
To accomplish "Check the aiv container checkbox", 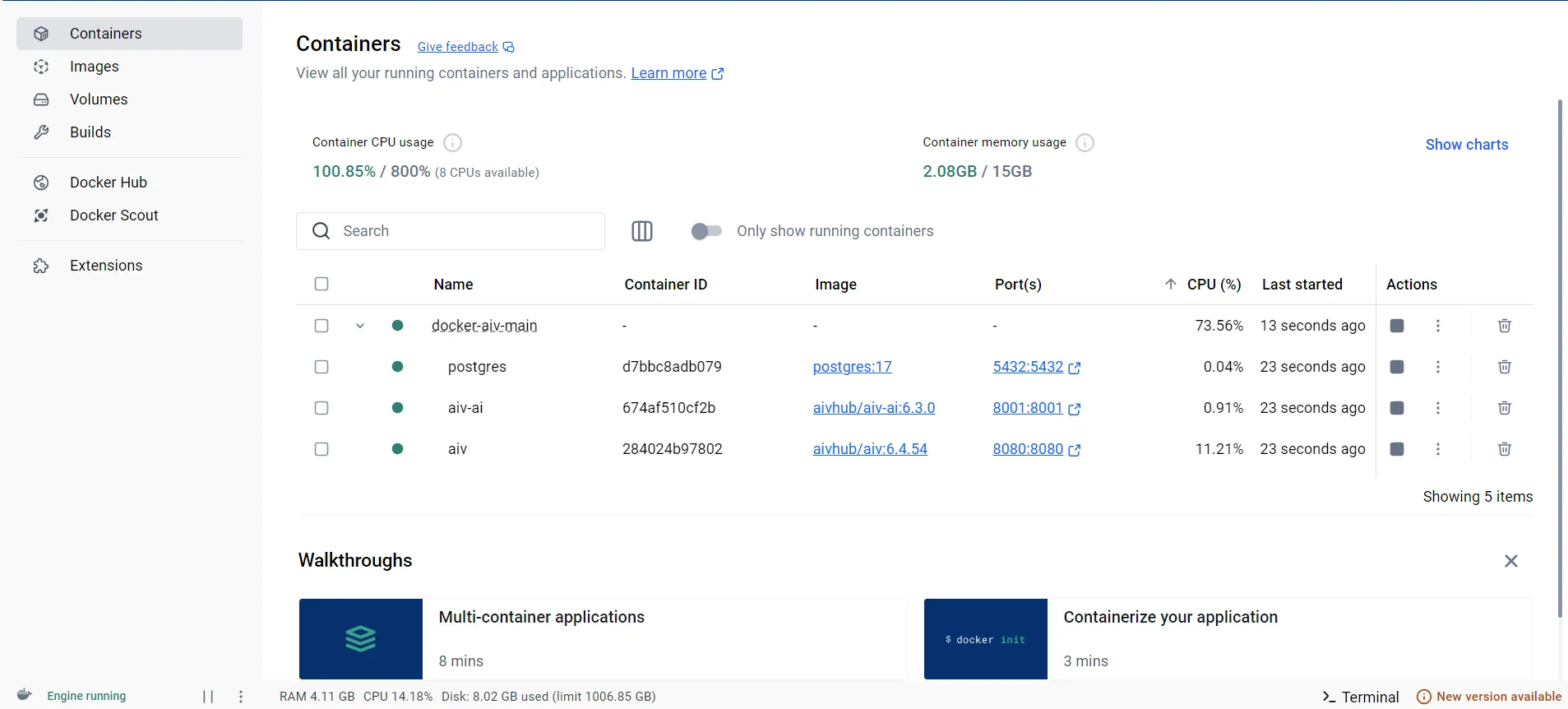I will tap(321, 449).
